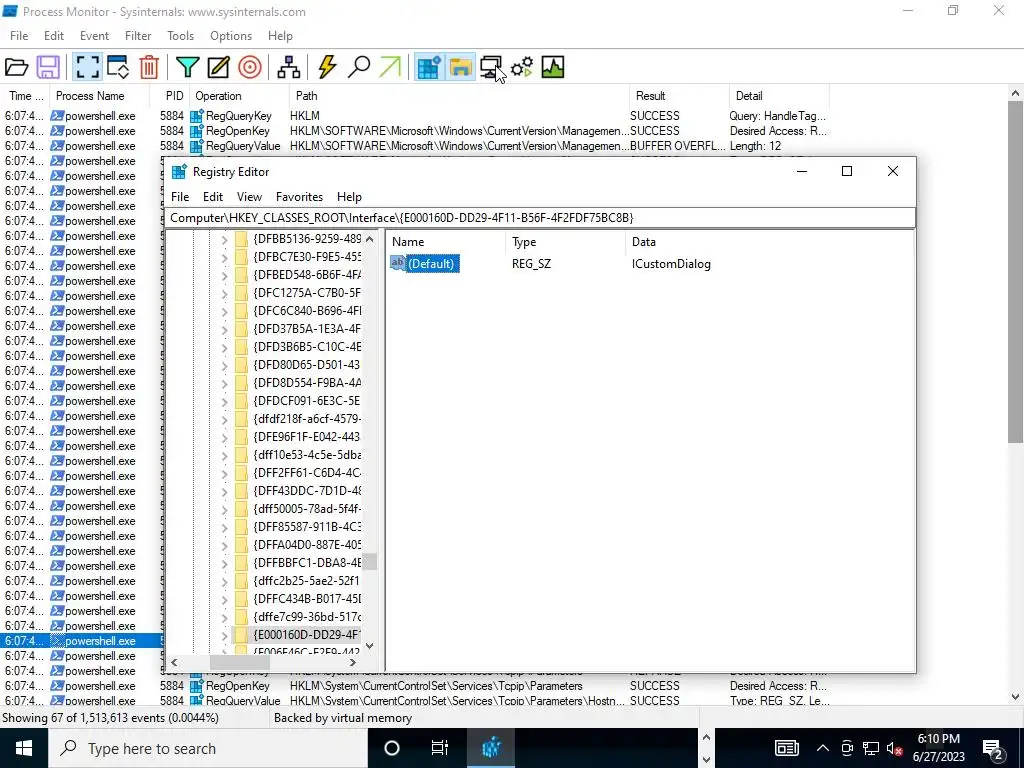
Task: Open Registry Editor File menu
Action: pyautogui.click(x=180, y=197)
